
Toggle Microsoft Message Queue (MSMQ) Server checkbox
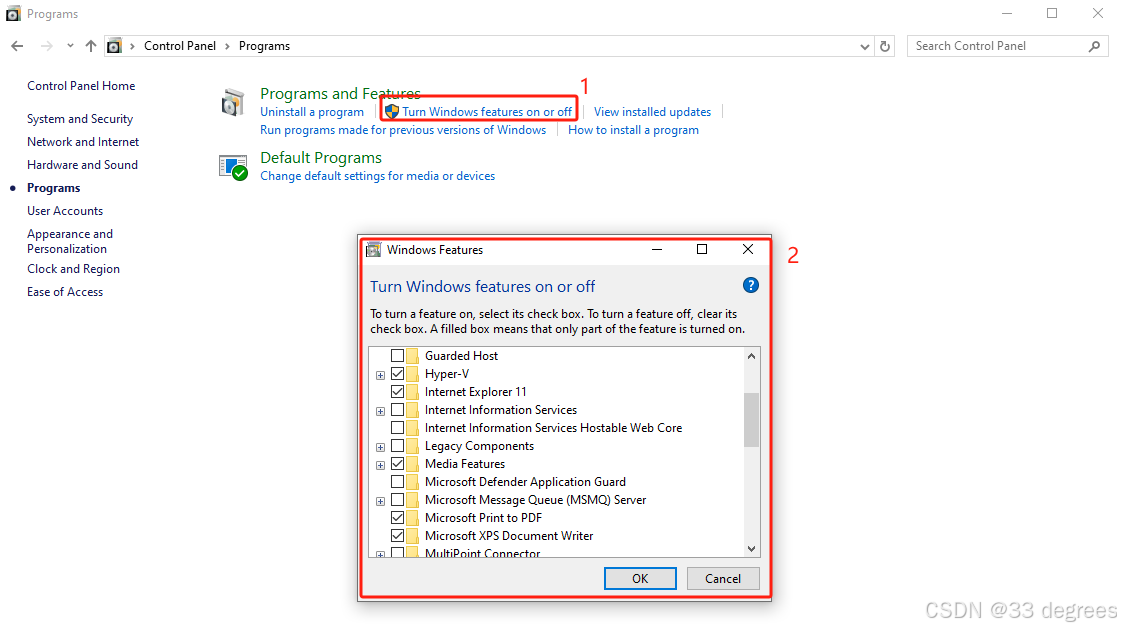click(397, 499)
